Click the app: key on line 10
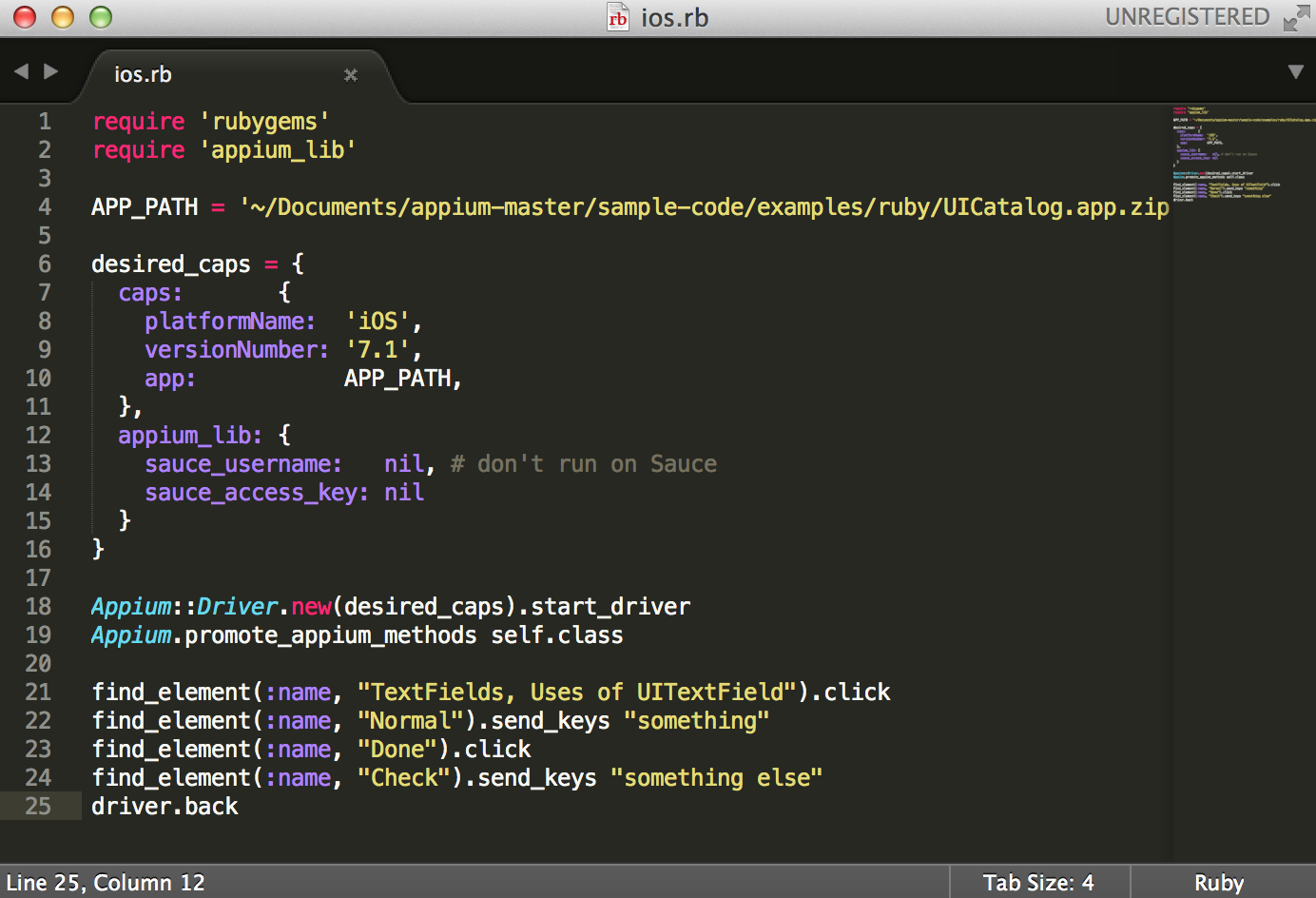 click(170, 379)
